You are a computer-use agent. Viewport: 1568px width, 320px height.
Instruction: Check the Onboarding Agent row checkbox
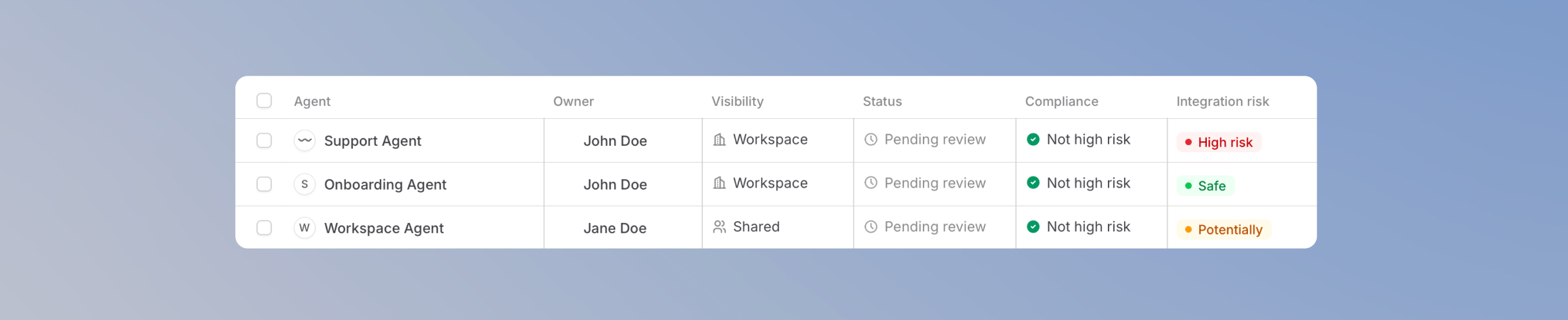[264, 184]
